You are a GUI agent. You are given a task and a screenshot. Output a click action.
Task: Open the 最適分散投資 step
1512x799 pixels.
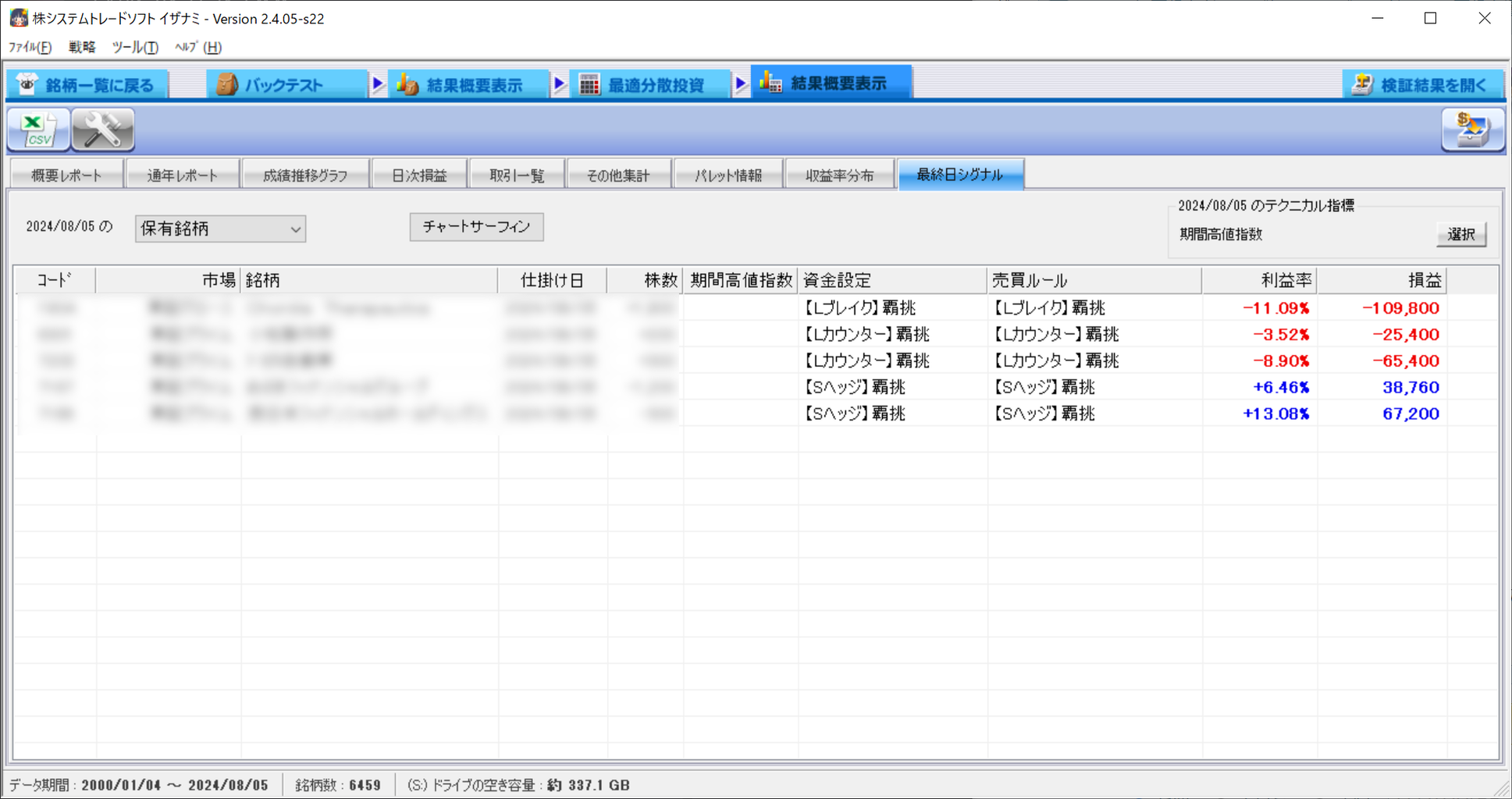coord(650,84)
